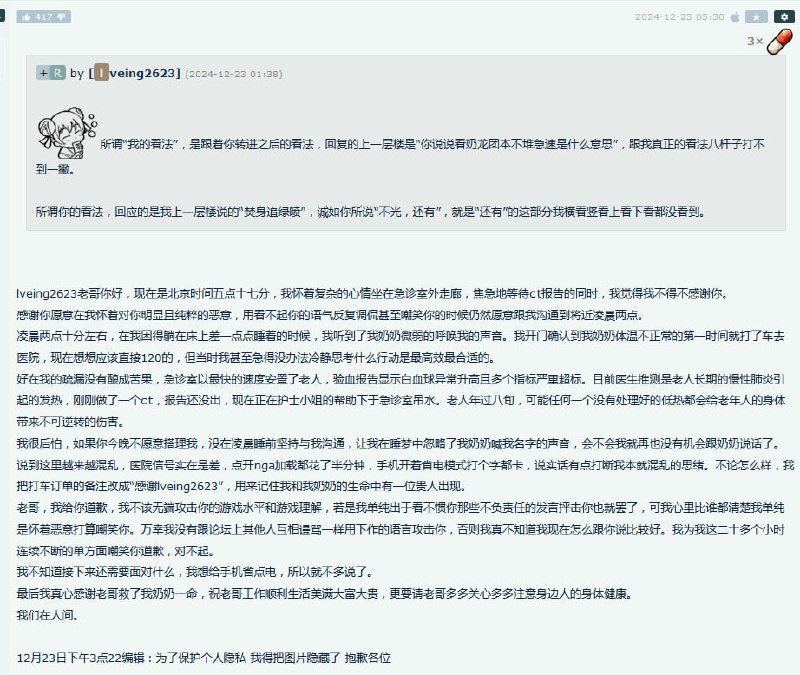Click the line starting '最后我真心感谢老哥'
Screen dimensions: 800x675
(x=324, y=593)
